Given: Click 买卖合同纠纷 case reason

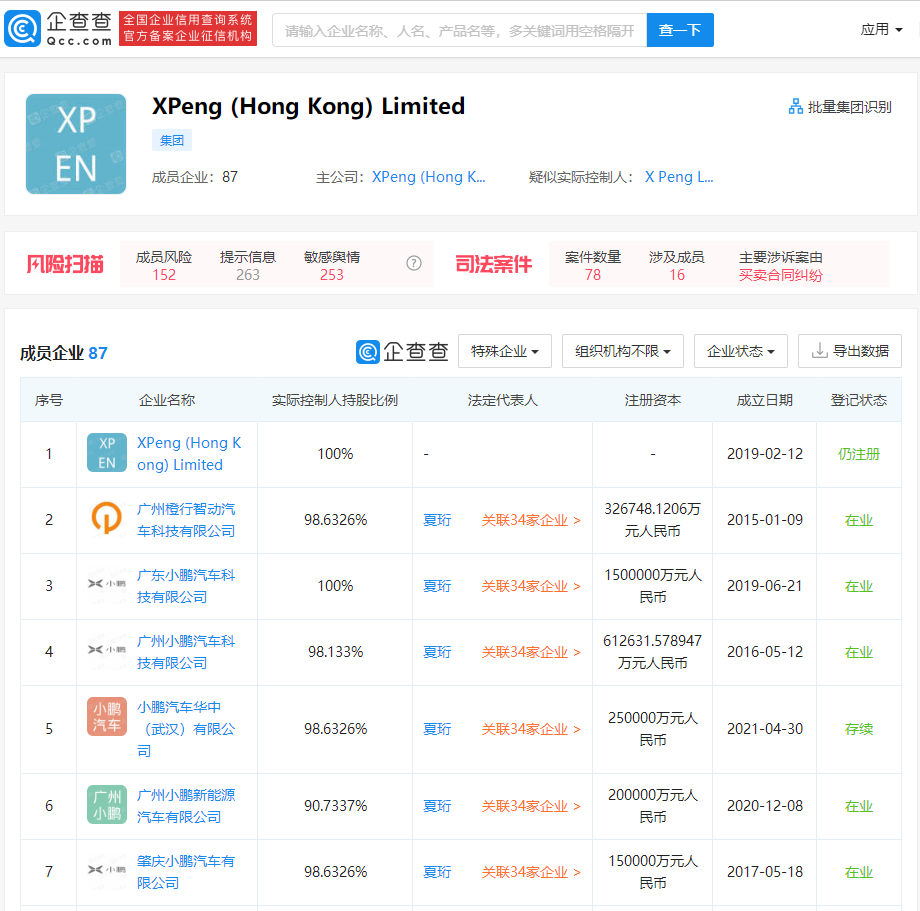Looking at the screenshot, I should 780,275.
